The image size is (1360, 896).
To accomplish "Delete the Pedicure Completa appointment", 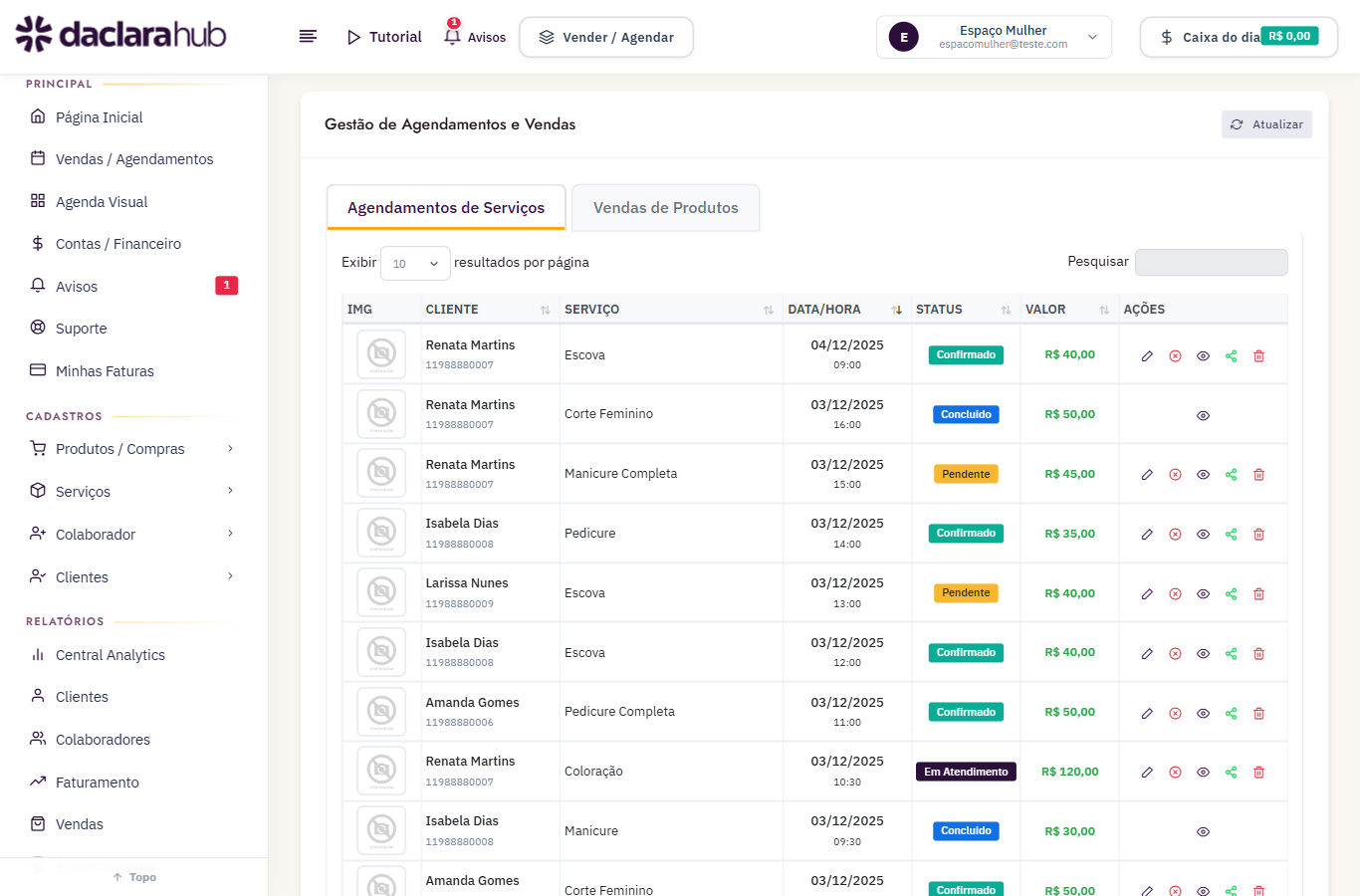I will [x=1258, y=714].
